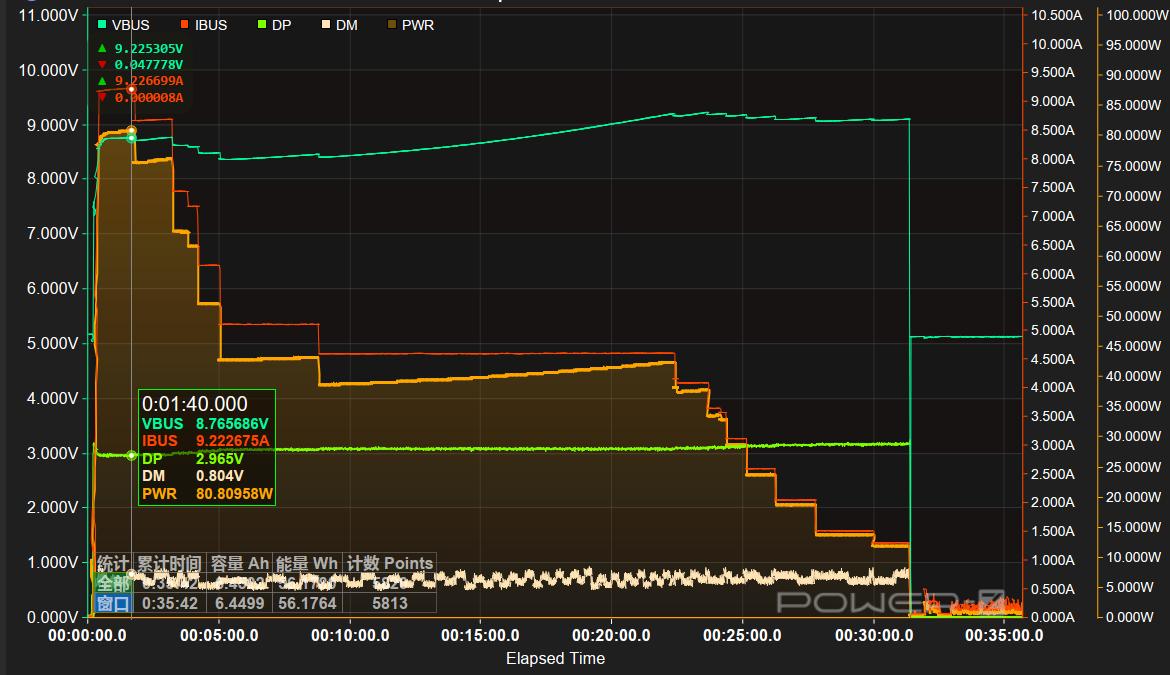Toggle the VBUS series via its legend label
Viewport: 1170px width, 675px height.
[131, 25]
